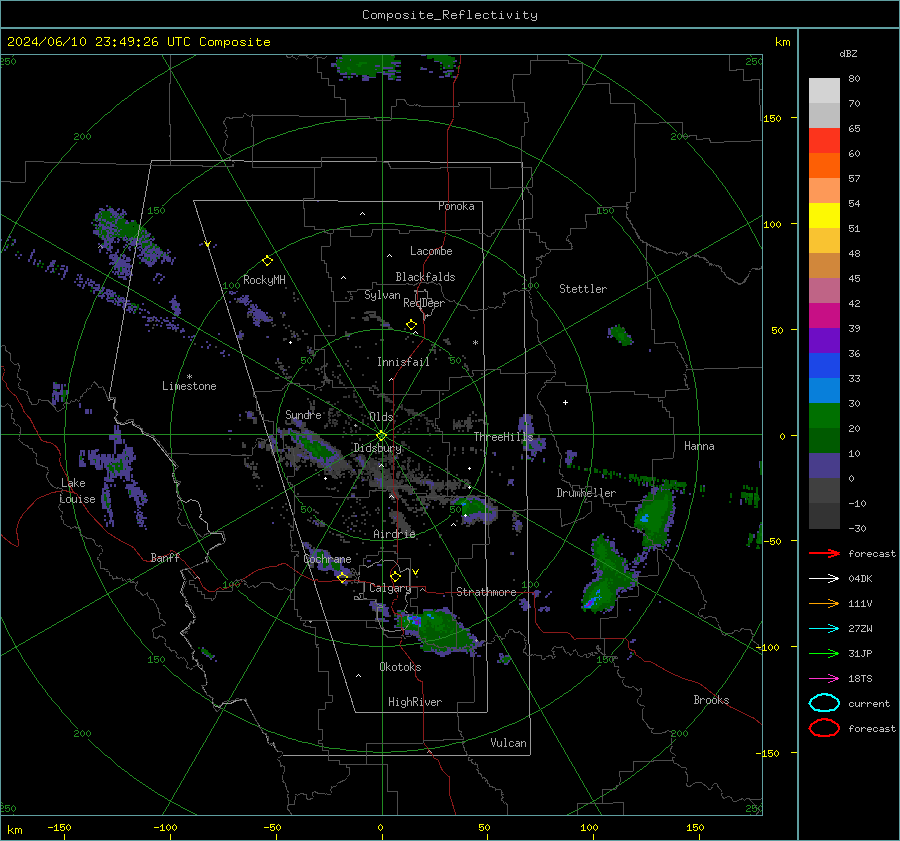
Task: Click the Composite_Reflectivity title text
Action: pyautogui.click(x=450, y=15)
